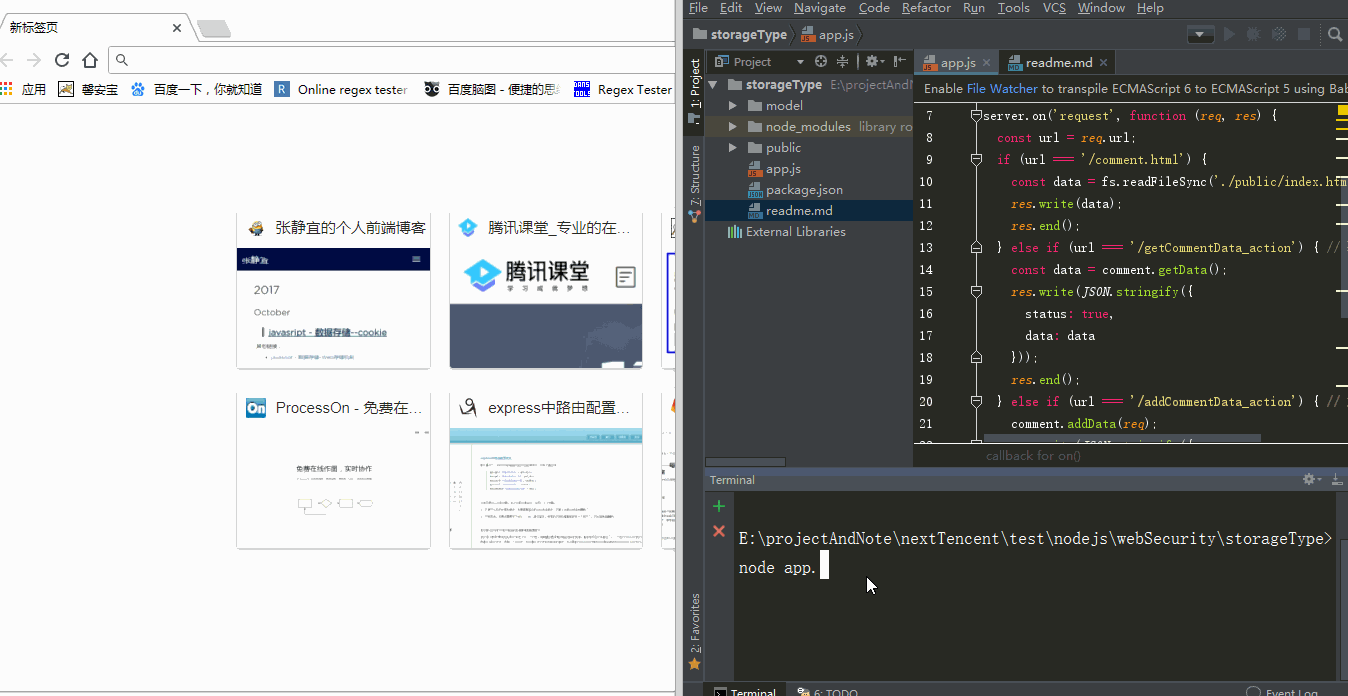Switch to the readme.md editor tab

pyautogui.click(x=1058, y=63)
